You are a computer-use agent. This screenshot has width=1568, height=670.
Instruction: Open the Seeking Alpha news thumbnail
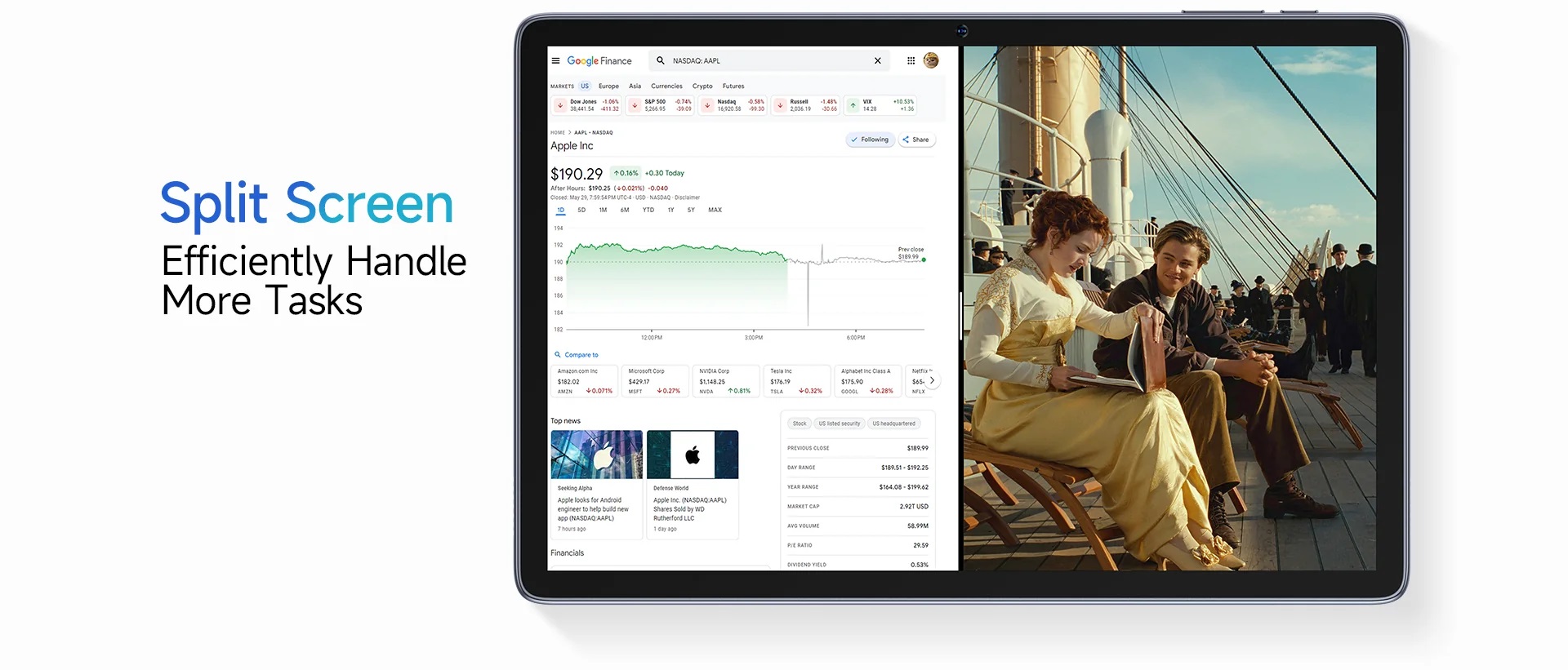click(597, 455)
